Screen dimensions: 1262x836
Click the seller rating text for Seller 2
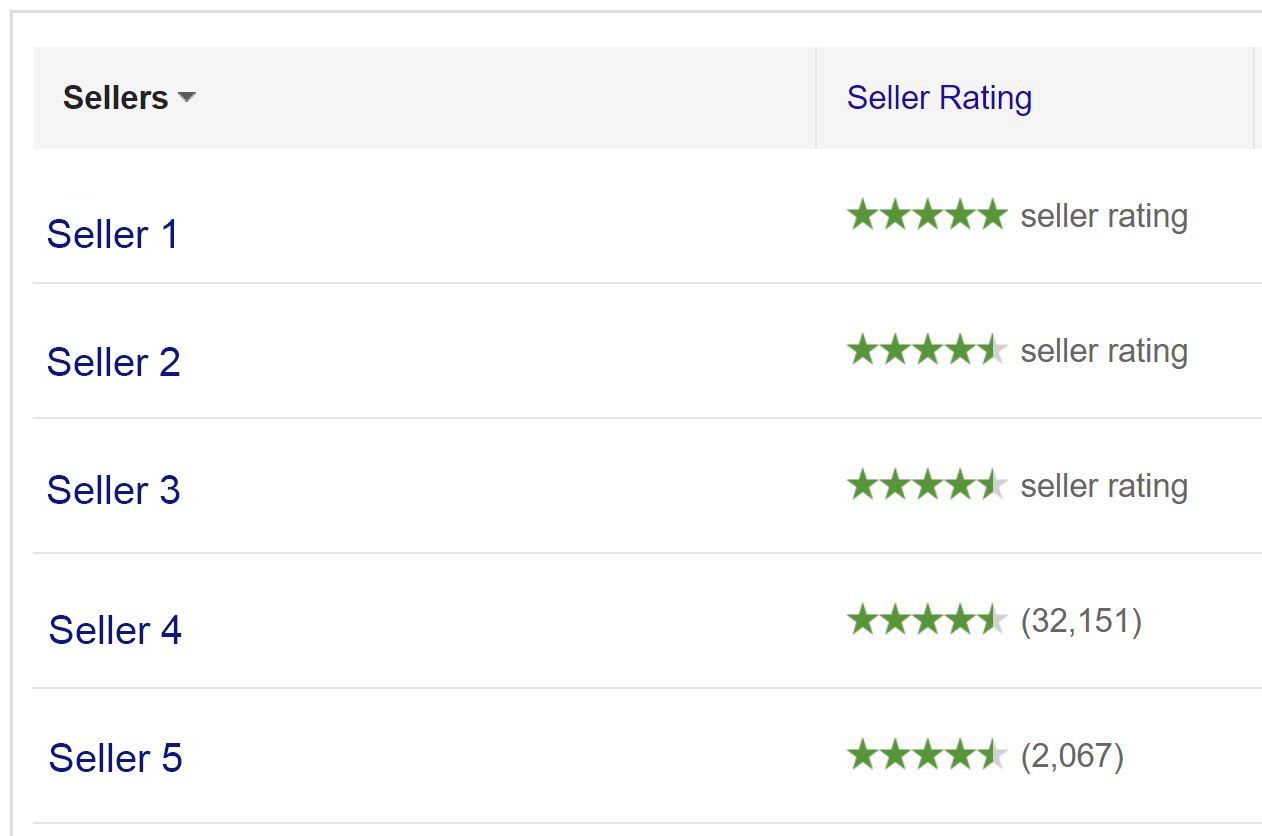point(1102,351)
